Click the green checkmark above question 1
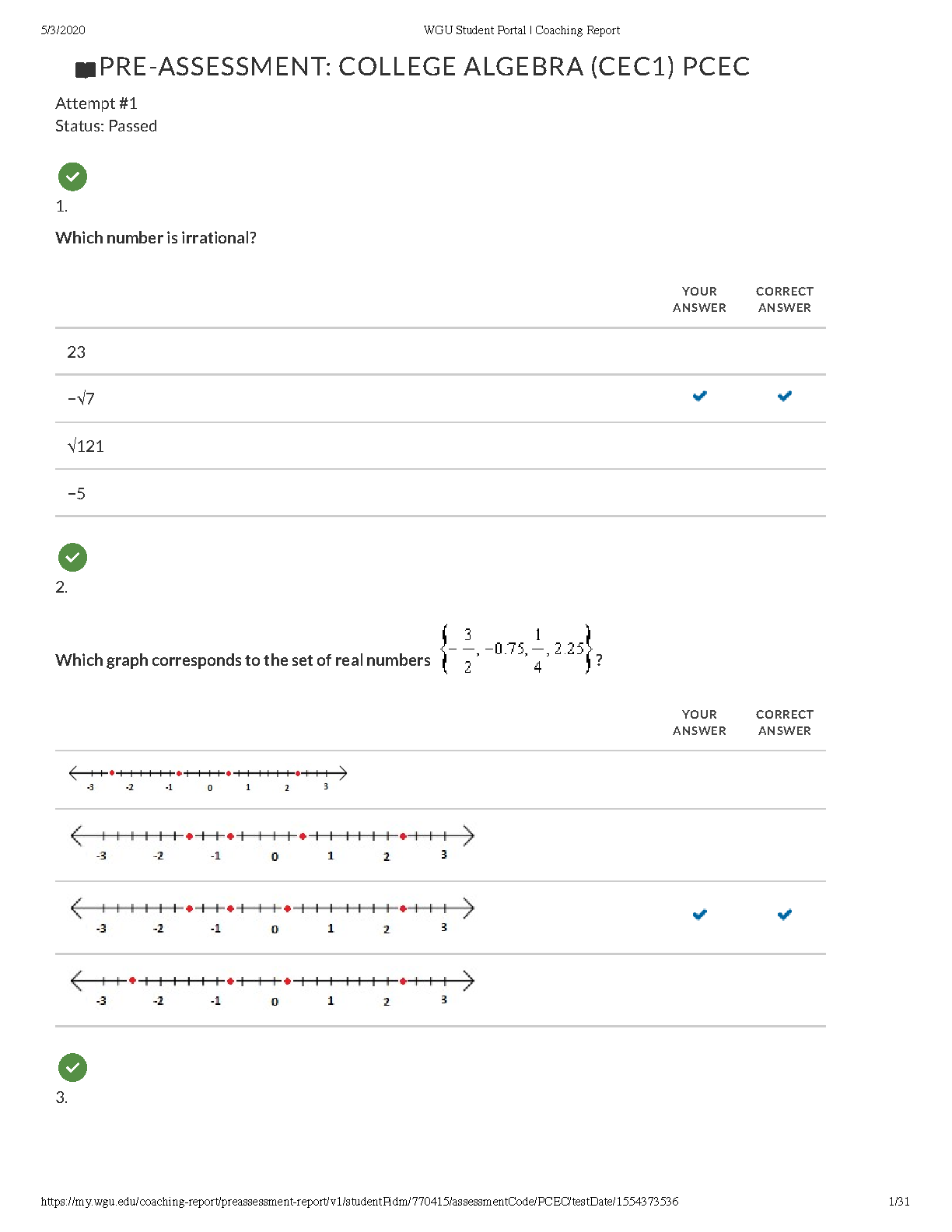952x1232 pixels. pos(72,177)
